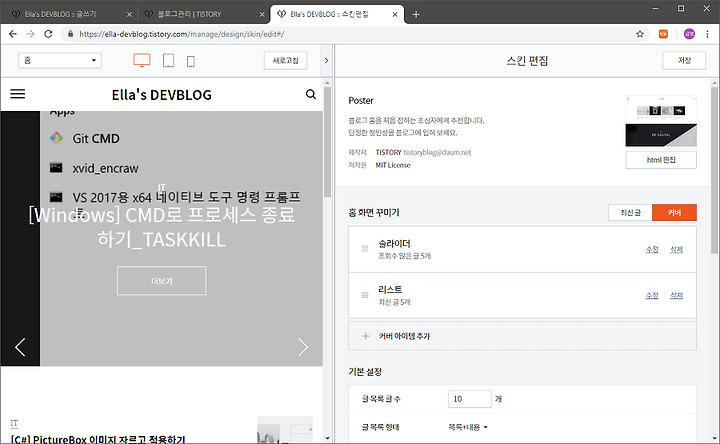720x444 pixels.
Task: Click the 글 목록 글 수 input field
Action: tap(470, 399)
